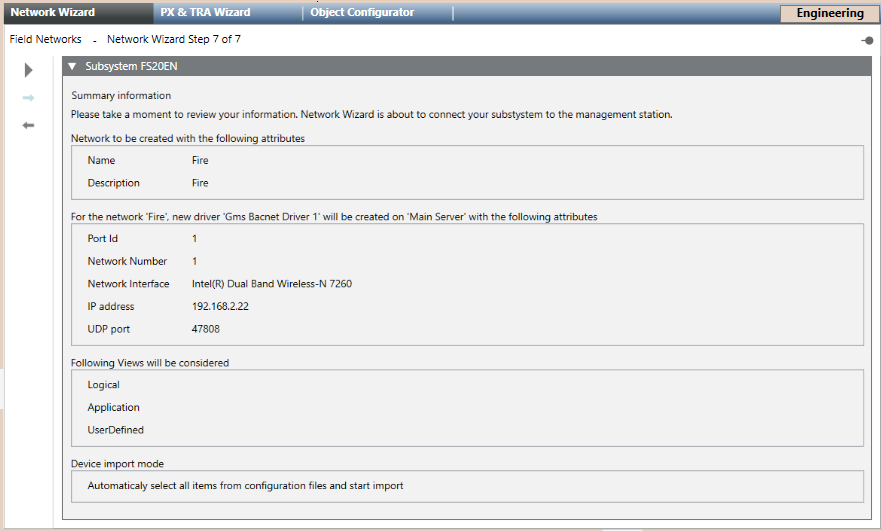This screenshot has height=531, width=882.
Task: Click the grayed-out forward arrow icon
Action: point(29,98)
